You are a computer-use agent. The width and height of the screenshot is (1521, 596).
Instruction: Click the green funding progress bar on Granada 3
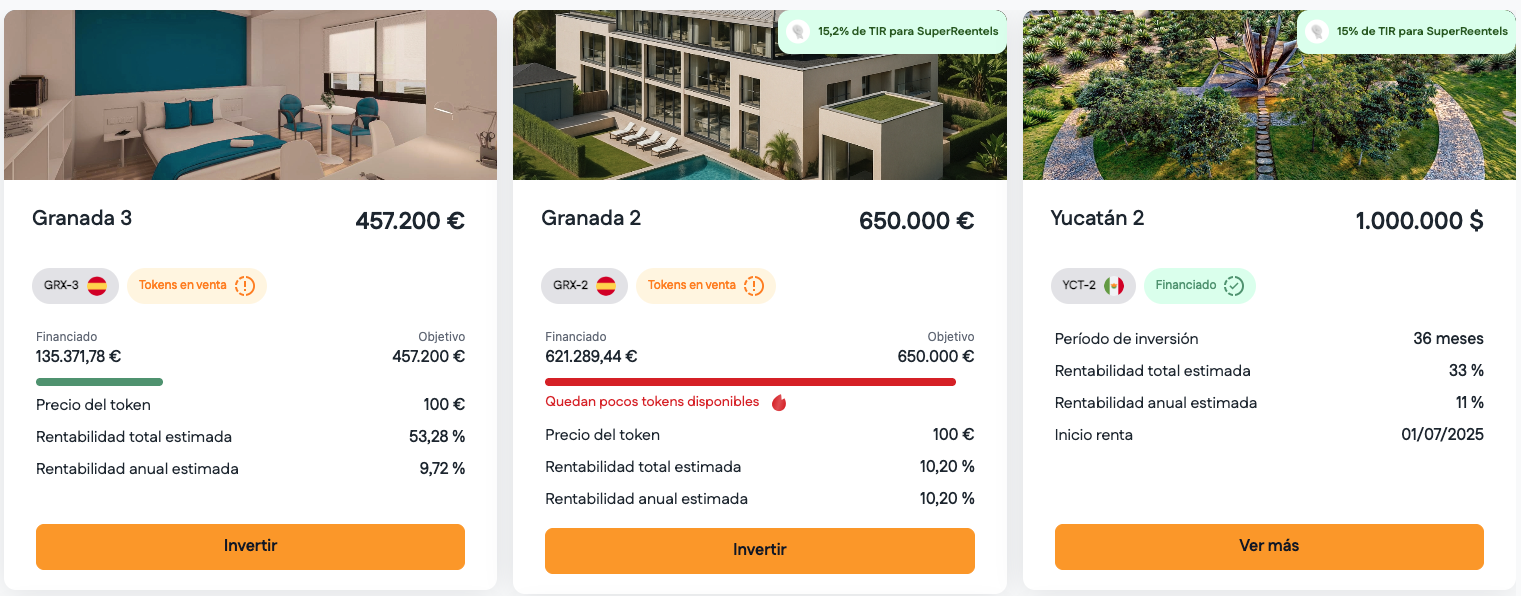99,382
